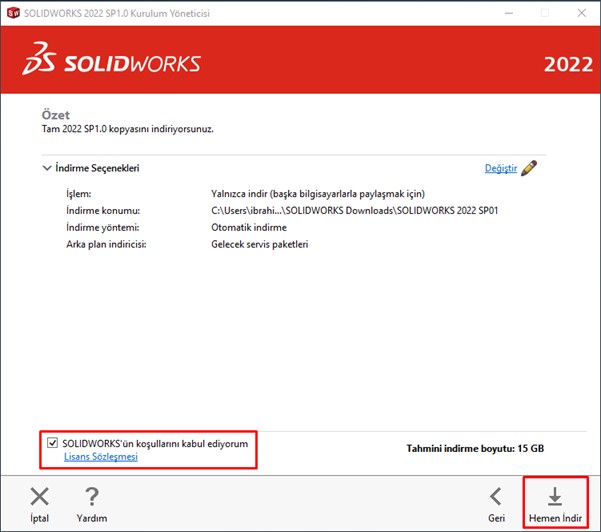Open help with the Yardım question mark

pyautogui.click(x=91, y=496)
